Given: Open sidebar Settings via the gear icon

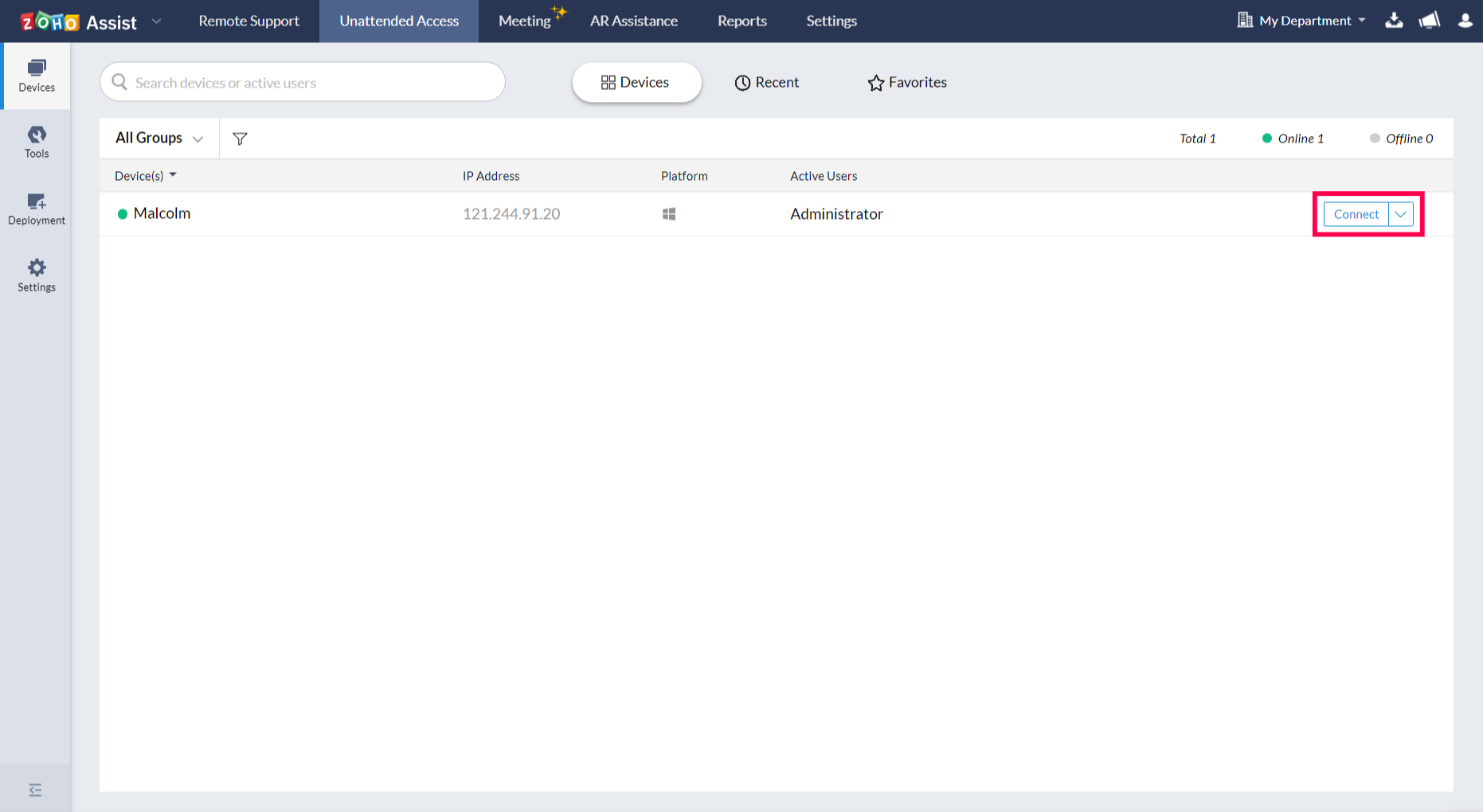Looking at the screenshot, I should 36,274.
